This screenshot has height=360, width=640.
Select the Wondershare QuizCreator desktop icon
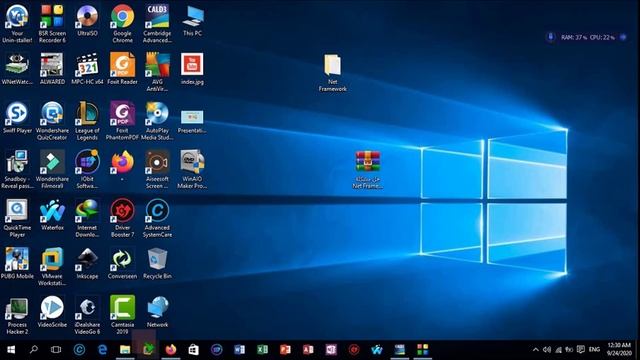tap(52, 120)
